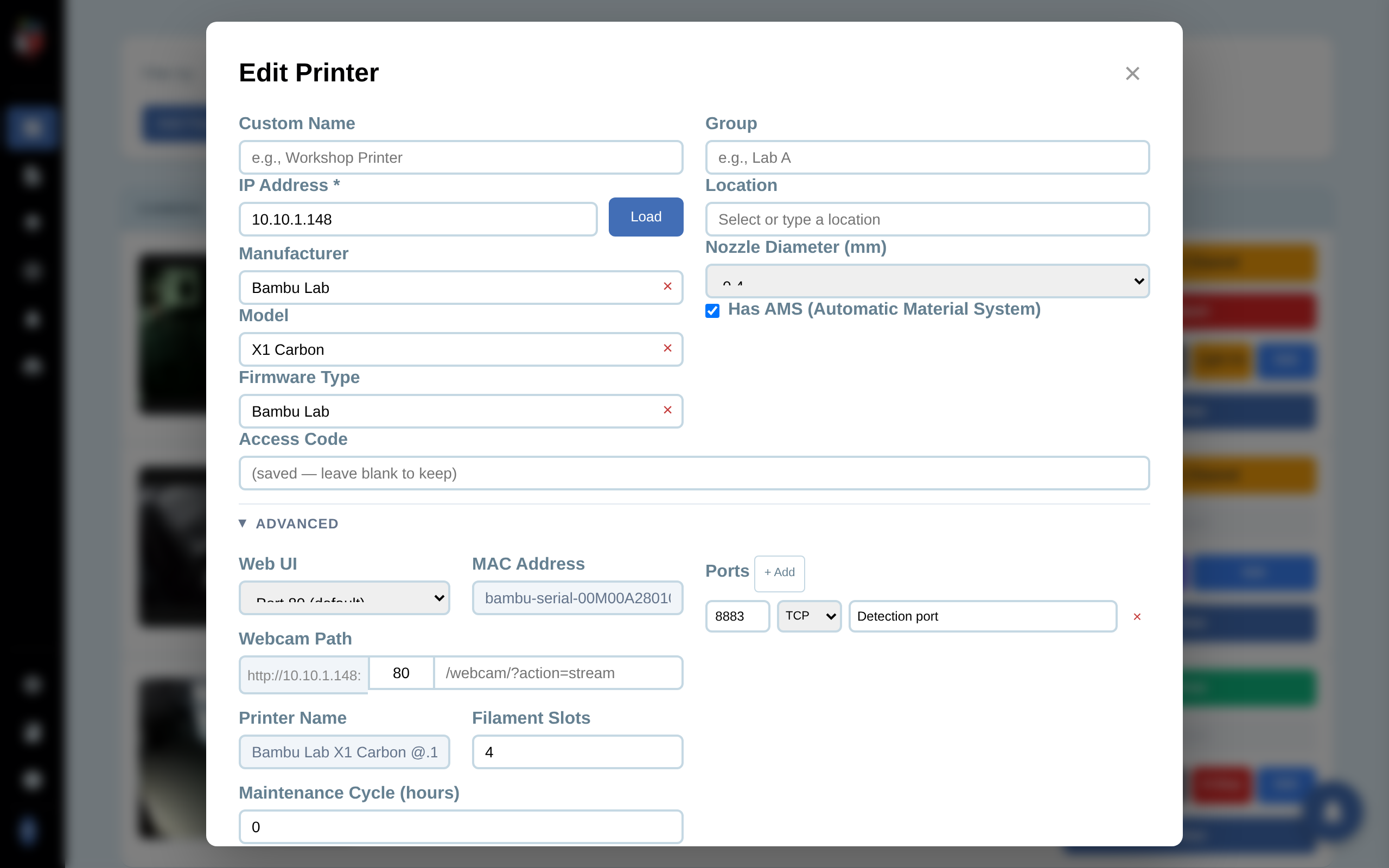Edit the port number 8883 field
The height and width of the screenshot is (868, 1389).
click(737, 616)
